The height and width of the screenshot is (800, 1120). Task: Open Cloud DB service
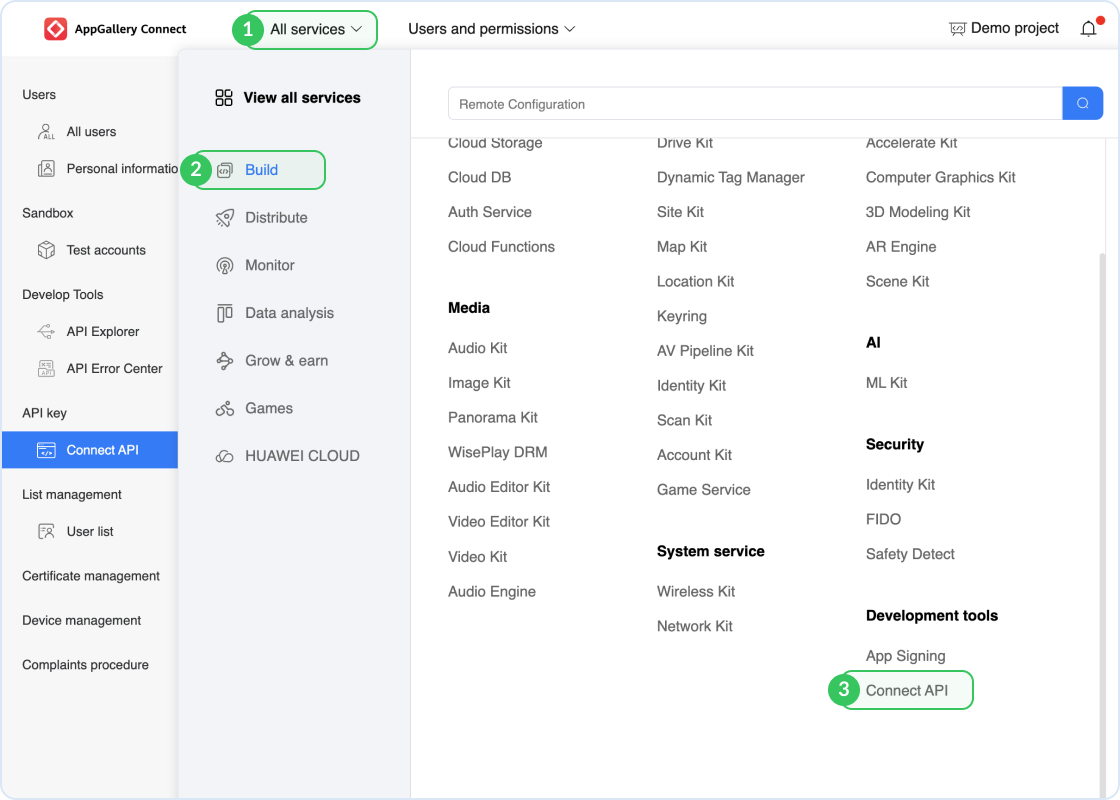coord(479,177)
